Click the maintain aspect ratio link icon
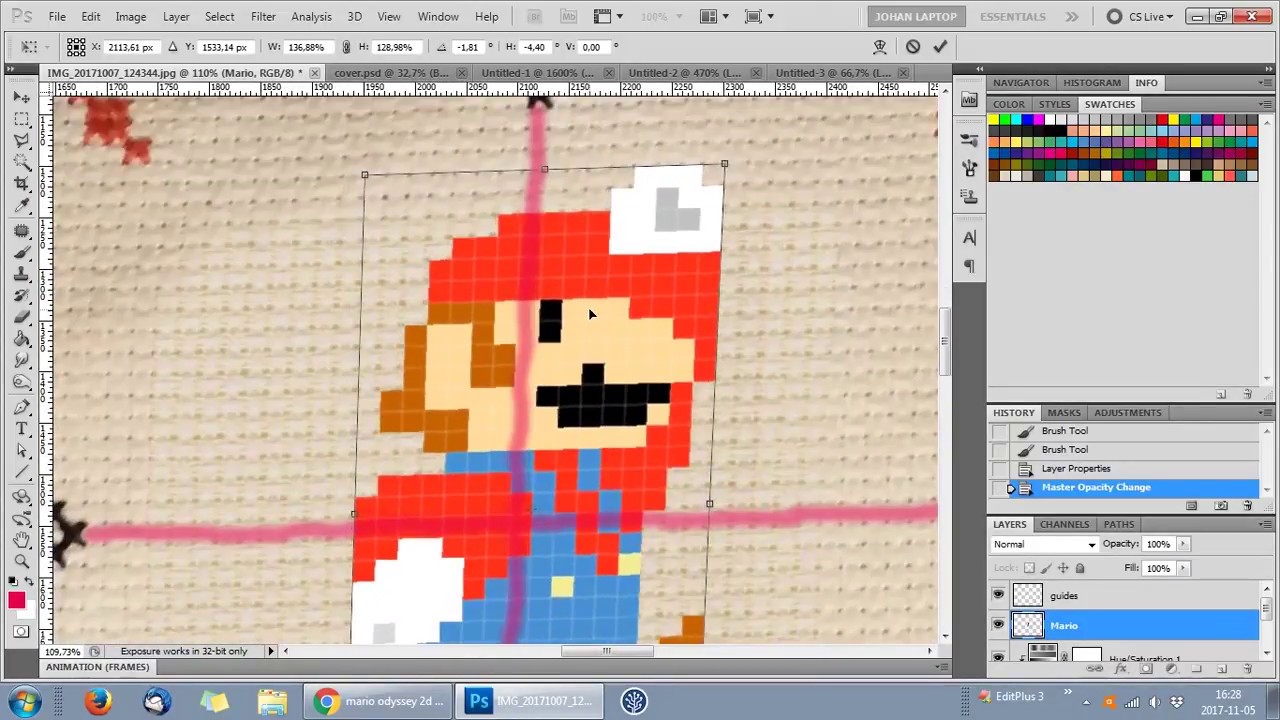 tap(346, 47)
